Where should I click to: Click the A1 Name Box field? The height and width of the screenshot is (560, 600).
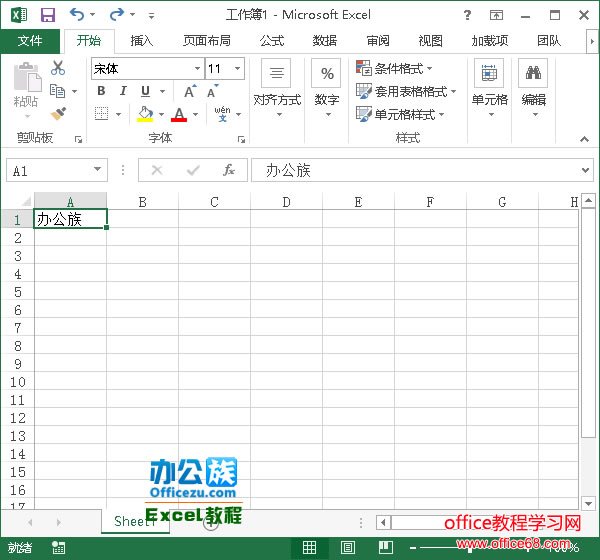tap(48, 171)
